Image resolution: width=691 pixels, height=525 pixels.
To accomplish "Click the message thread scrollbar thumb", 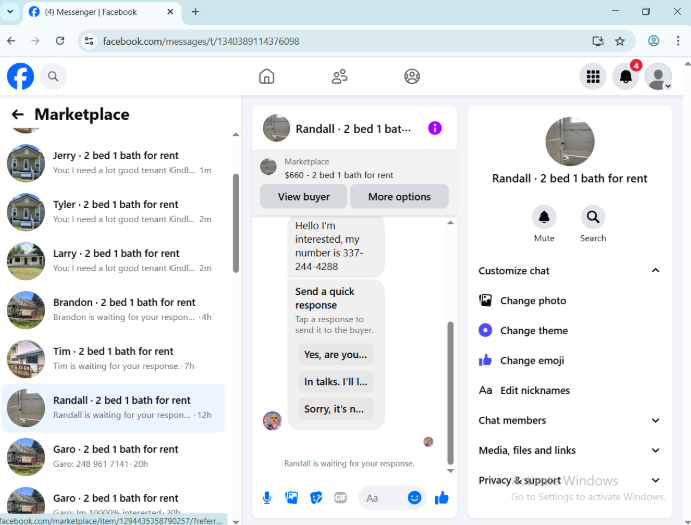I will click(450, 393).
